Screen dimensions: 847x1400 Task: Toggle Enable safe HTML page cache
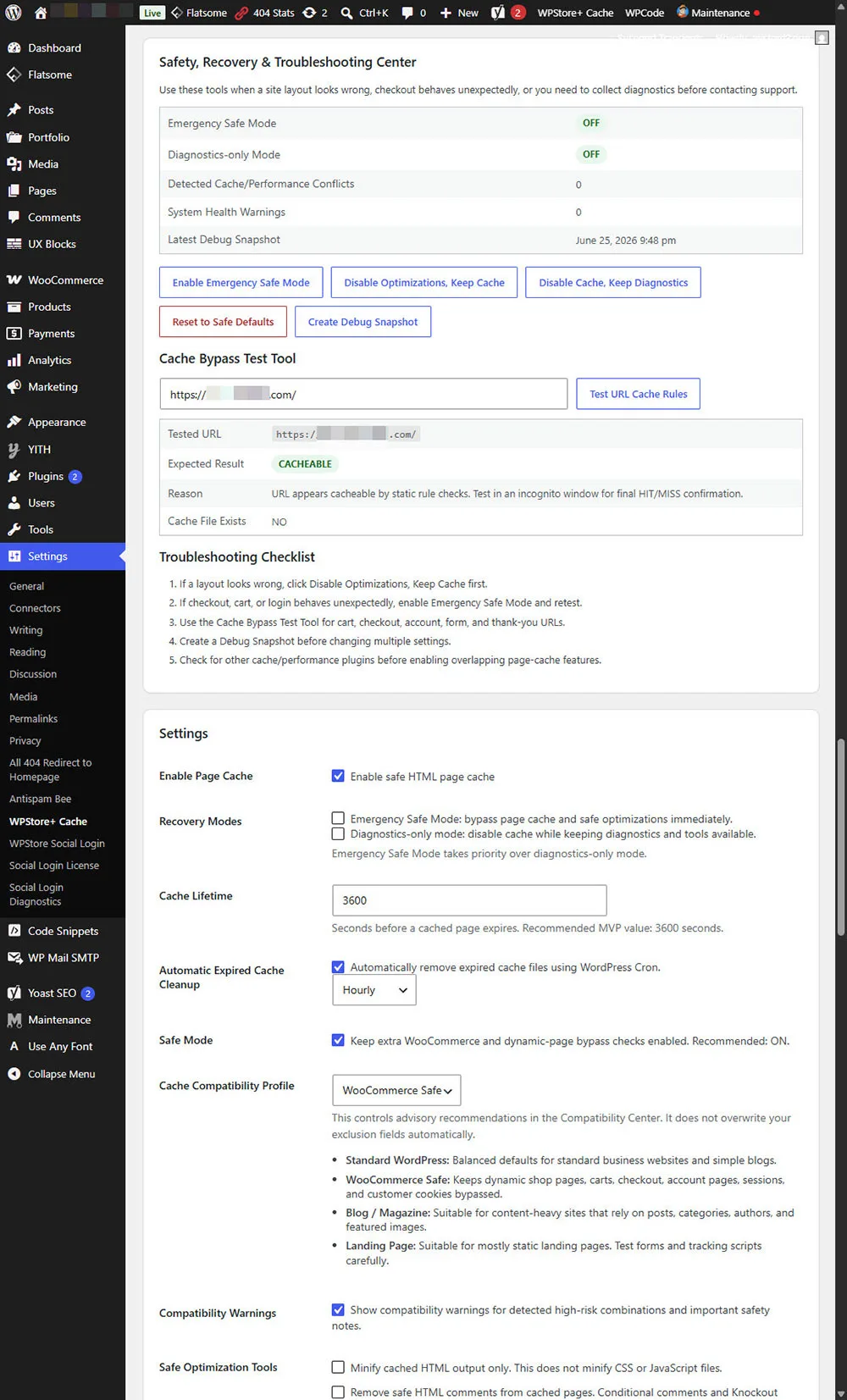click(x=338, y=776)
